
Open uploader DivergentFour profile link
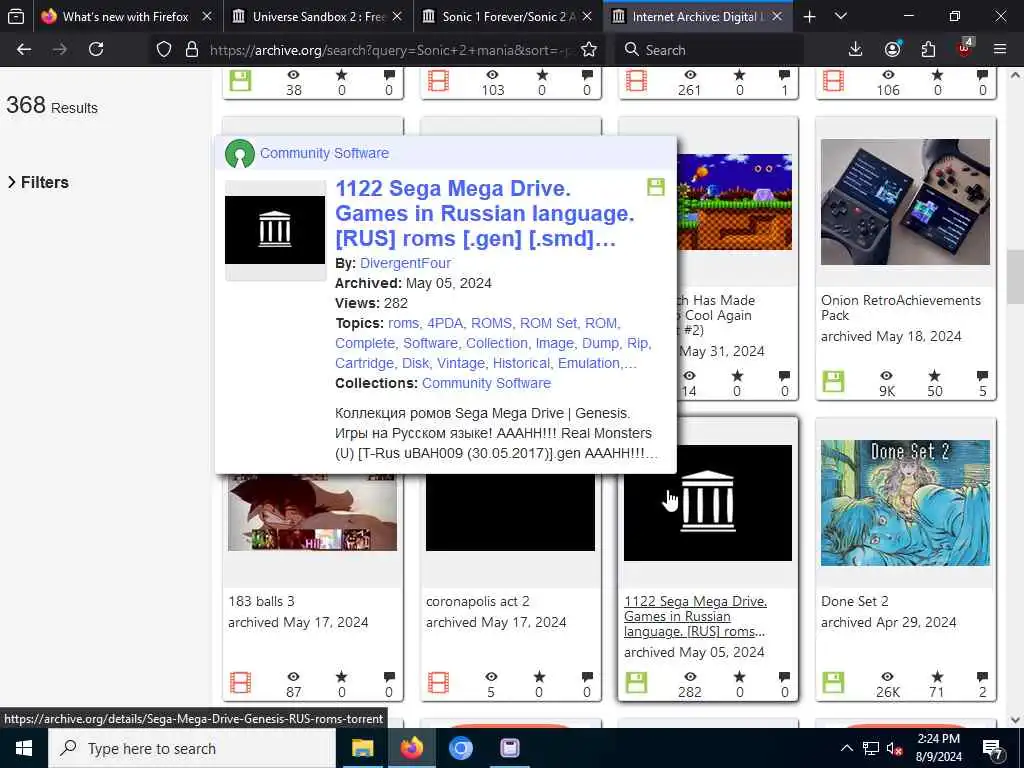pos(405,263)
